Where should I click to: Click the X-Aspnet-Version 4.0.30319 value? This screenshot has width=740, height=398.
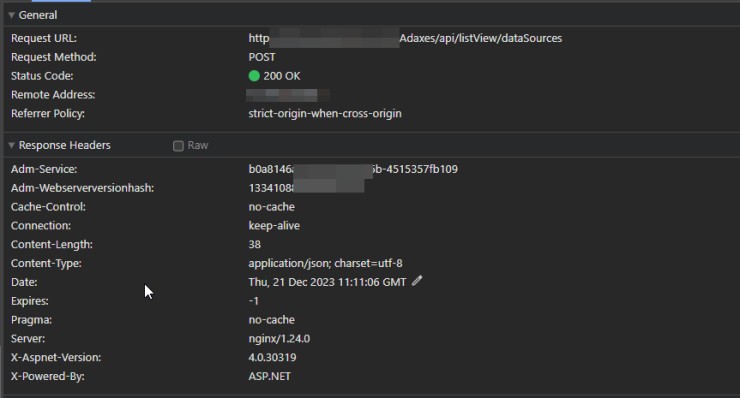[x=272, y=357]
